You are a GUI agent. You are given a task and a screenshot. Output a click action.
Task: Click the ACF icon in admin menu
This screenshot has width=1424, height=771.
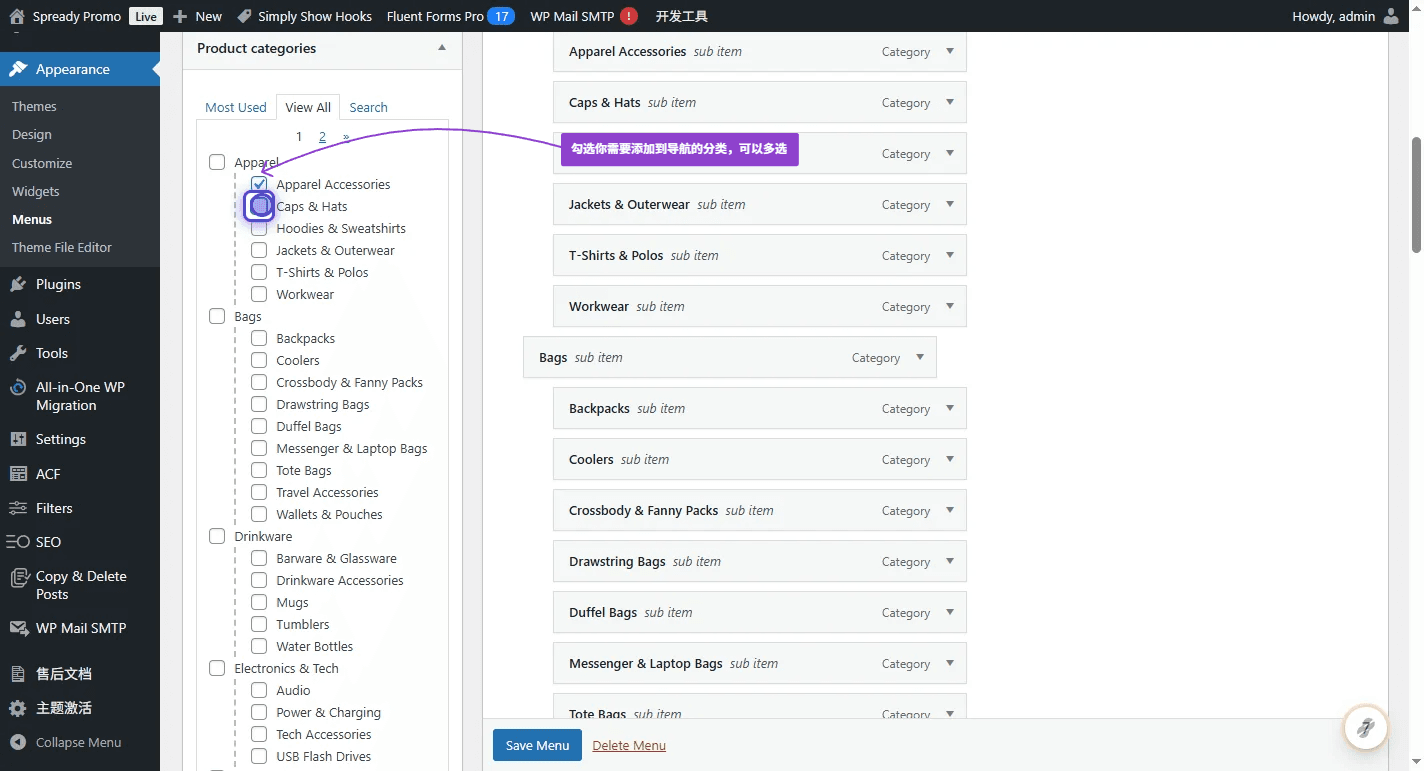(x=18, y=474)
